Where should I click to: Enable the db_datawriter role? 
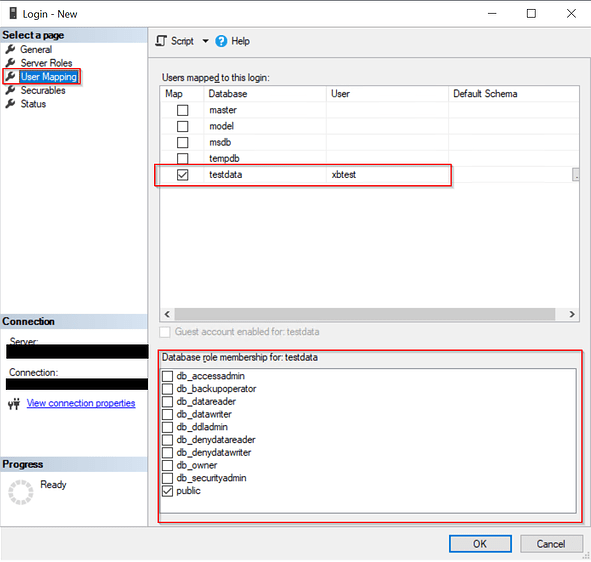167,415
